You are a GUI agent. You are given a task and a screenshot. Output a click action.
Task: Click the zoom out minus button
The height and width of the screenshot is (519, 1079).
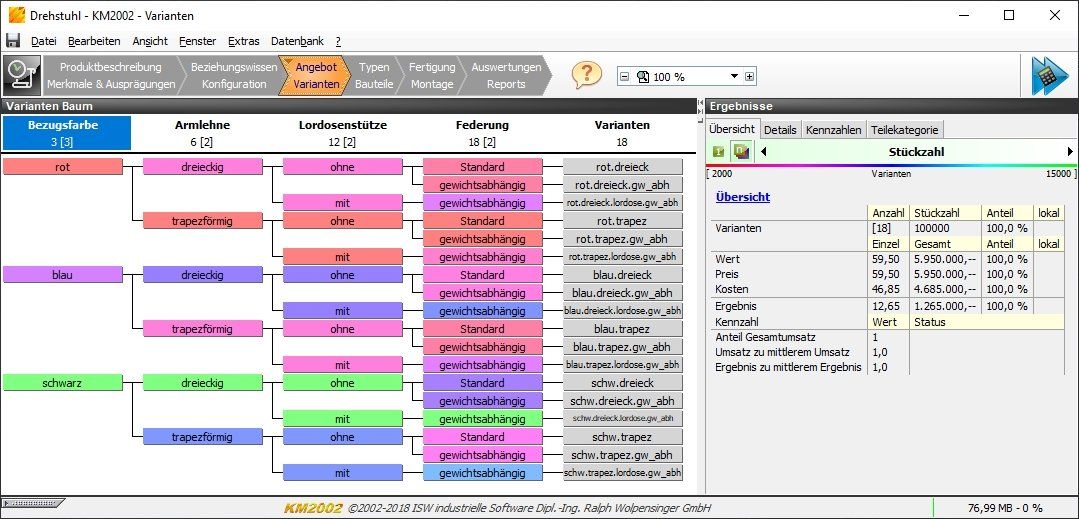pos(624,77)
